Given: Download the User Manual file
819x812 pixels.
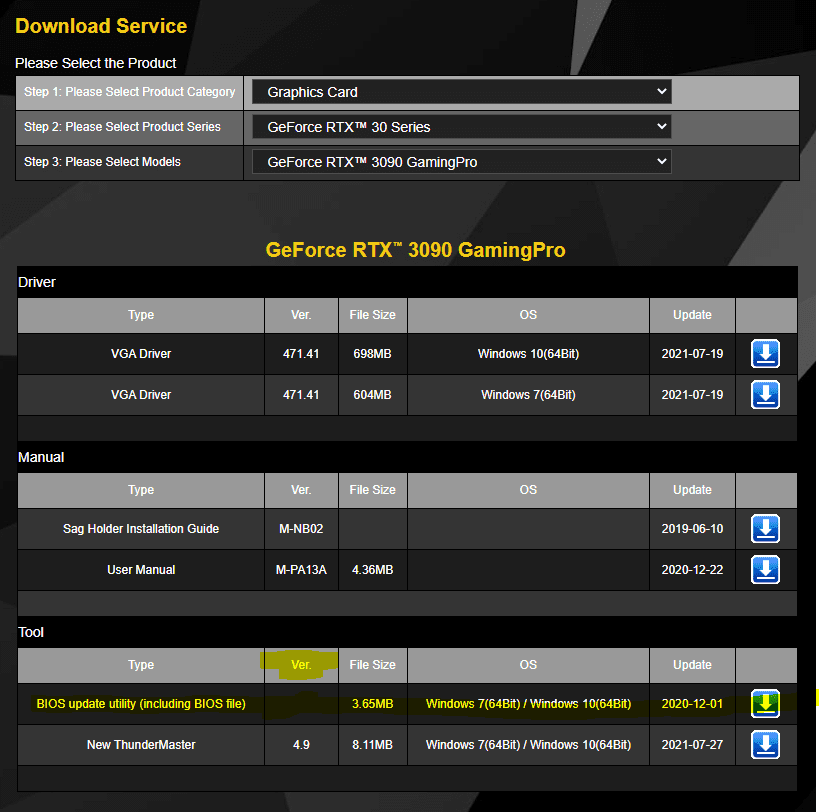Looking at the screenshot, I should pos(765,569).
